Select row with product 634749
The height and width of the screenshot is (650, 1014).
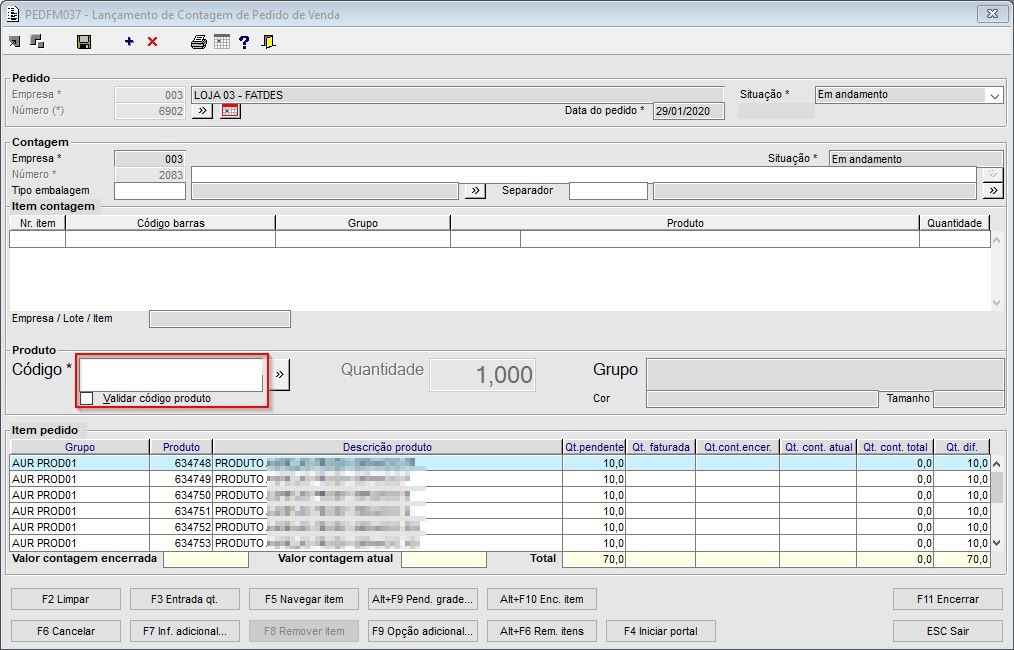[499, 479]
